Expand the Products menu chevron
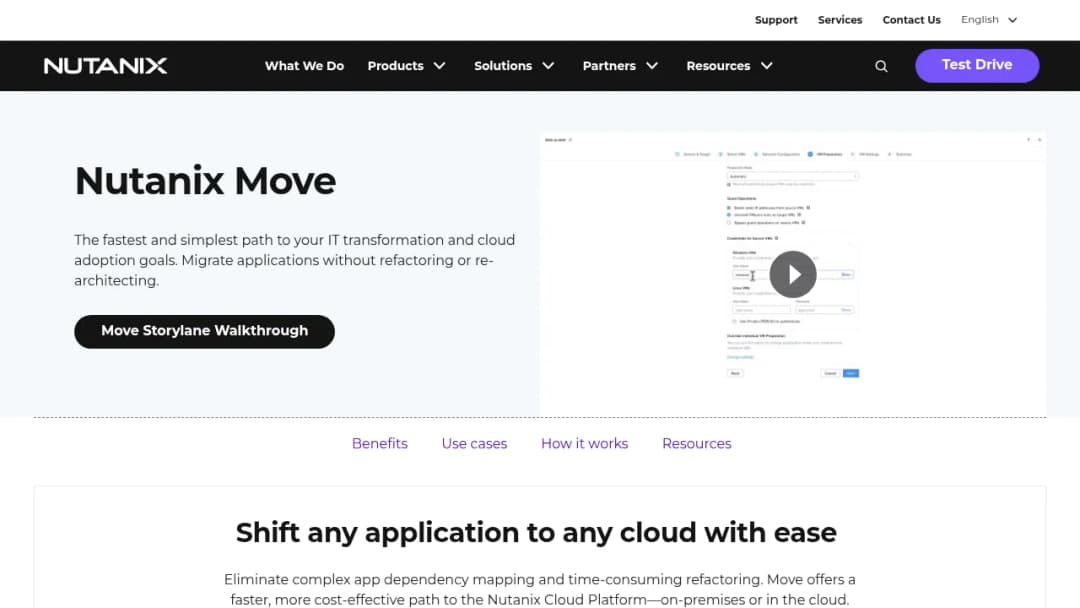 pos(439,65)
